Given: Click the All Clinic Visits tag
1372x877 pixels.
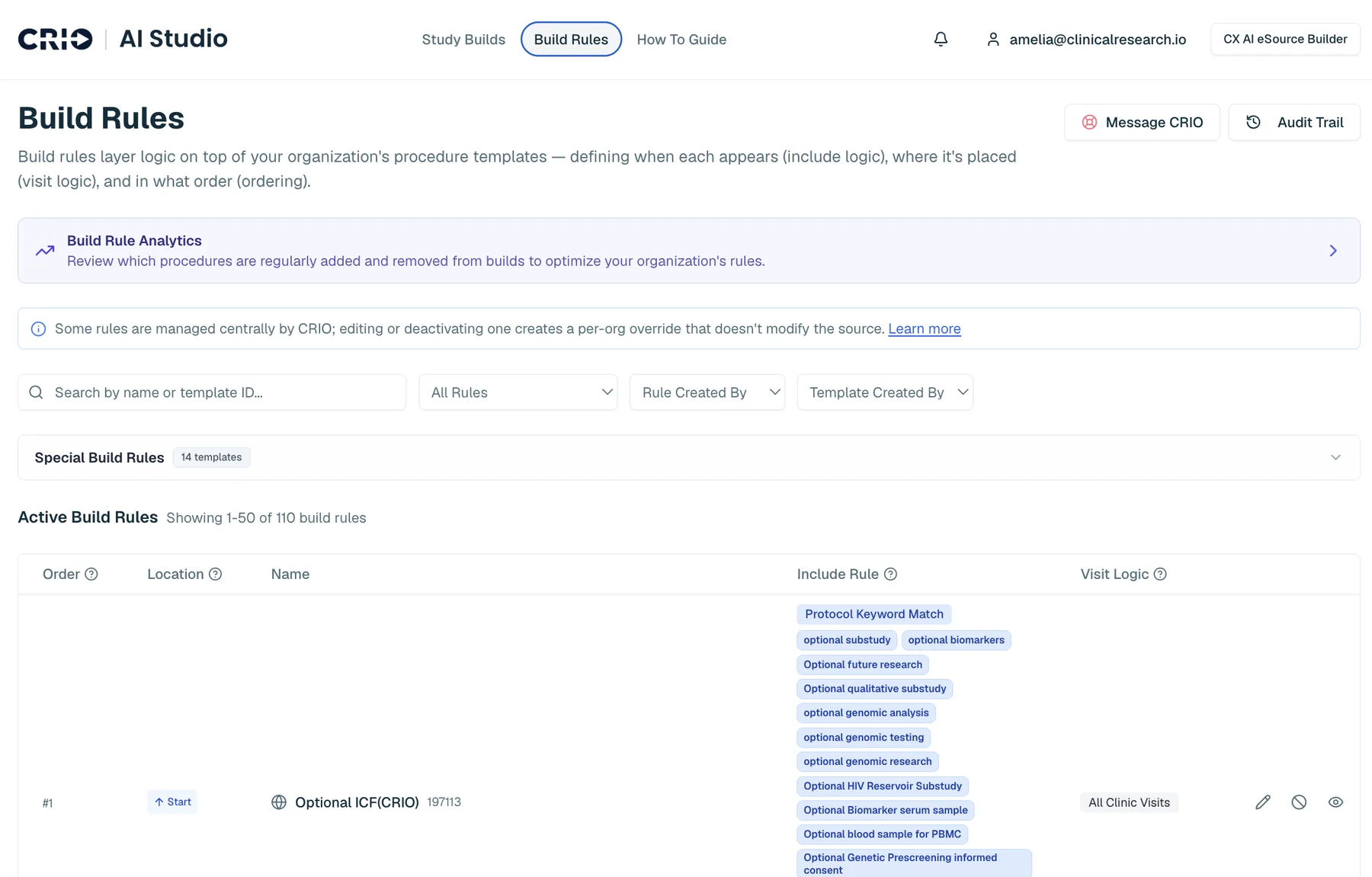Looking at the screenshot, I should click(x=1129, y=803).
